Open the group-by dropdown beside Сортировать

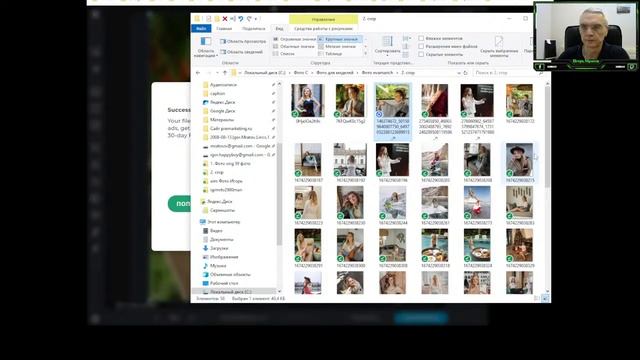407,38
